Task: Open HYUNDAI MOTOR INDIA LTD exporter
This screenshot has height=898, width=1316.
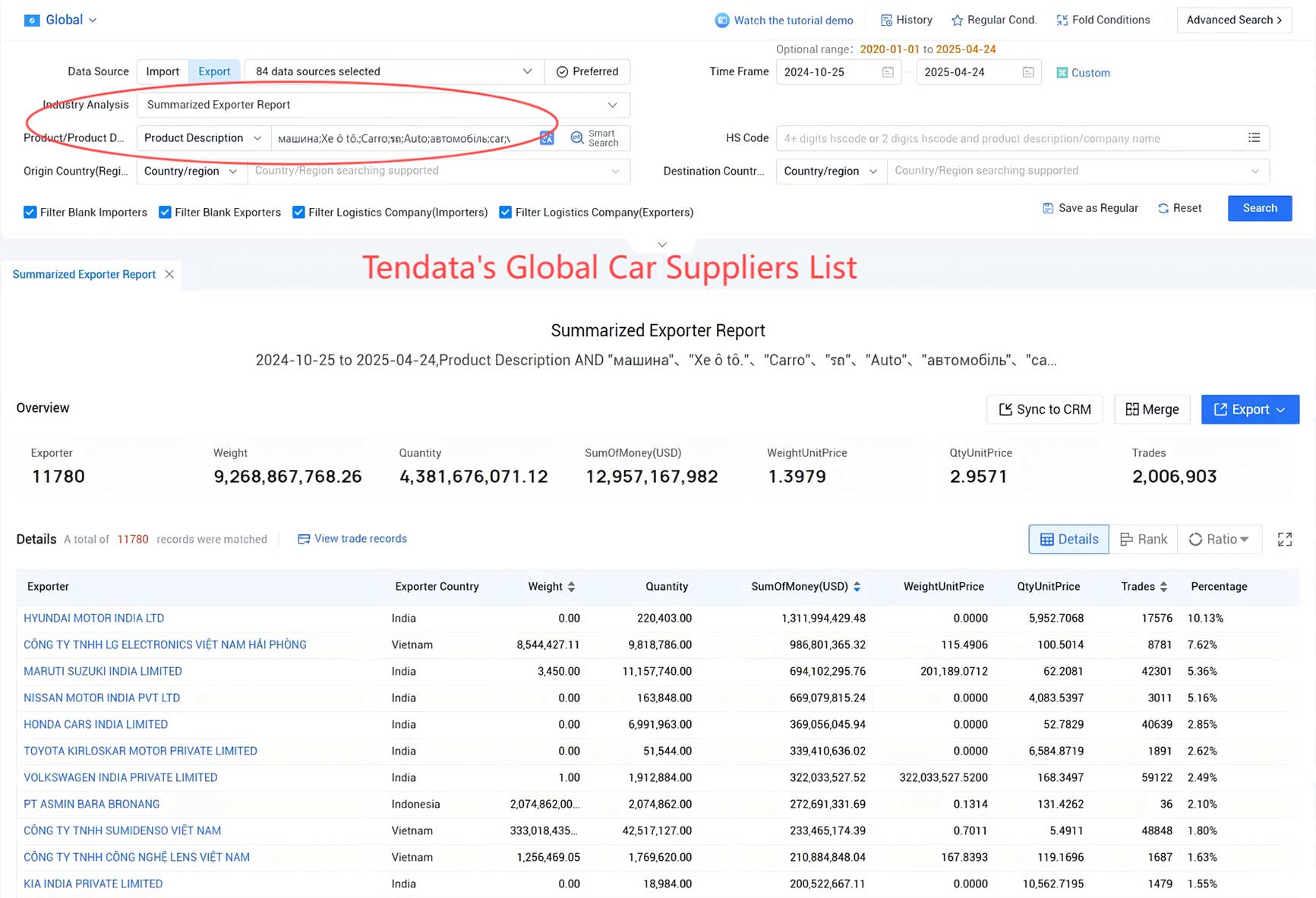Action: click(x=93, y=619)
